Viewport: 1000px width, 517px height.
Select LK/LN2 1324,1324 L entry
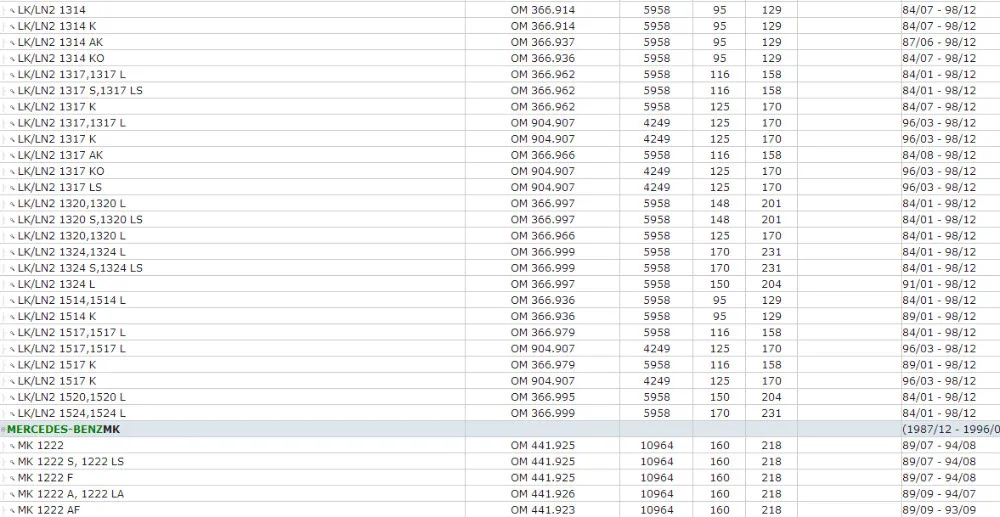click(71, 252)
